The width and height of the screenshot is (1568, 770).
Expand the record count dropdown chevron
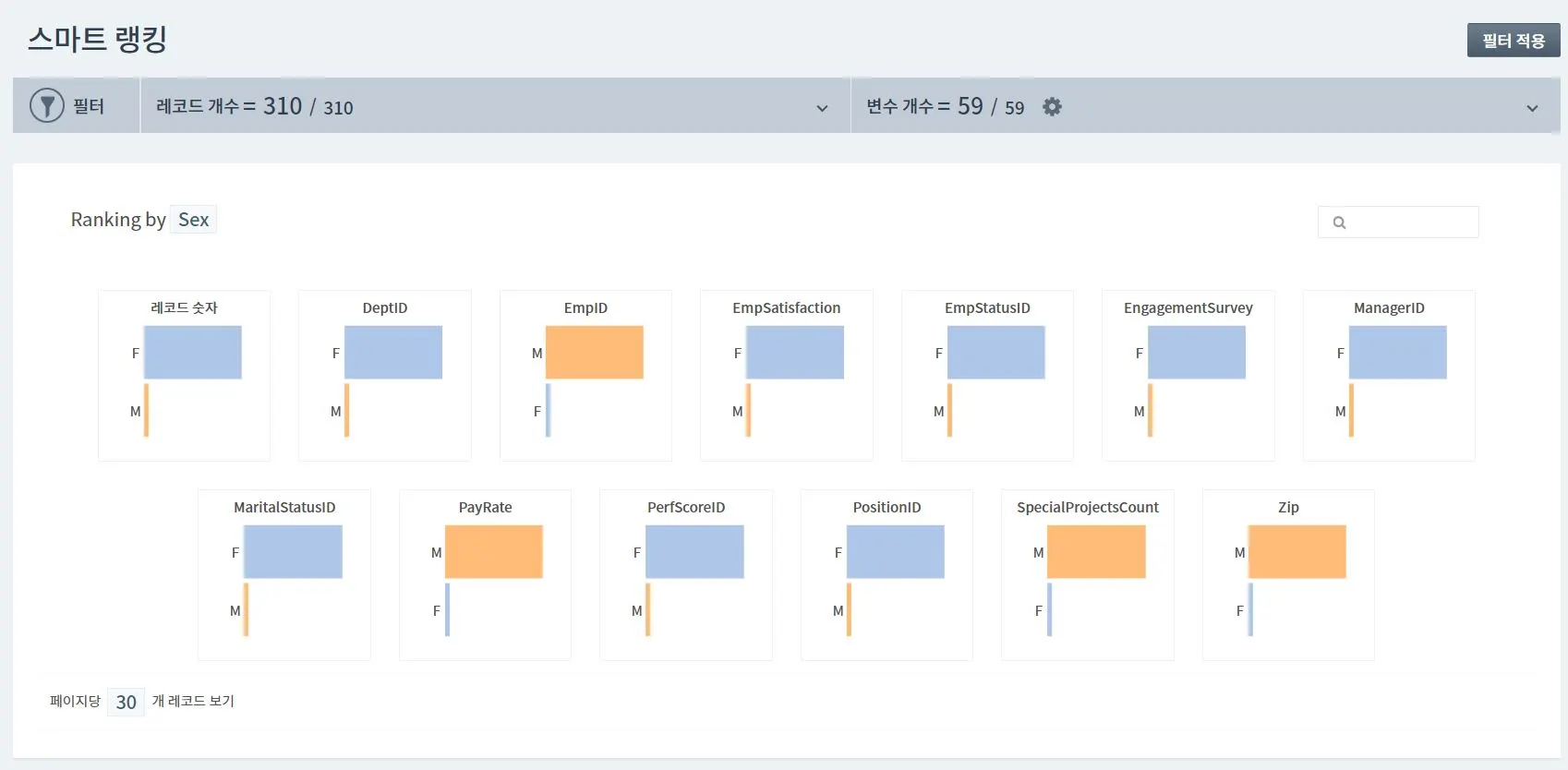(822, 108)
